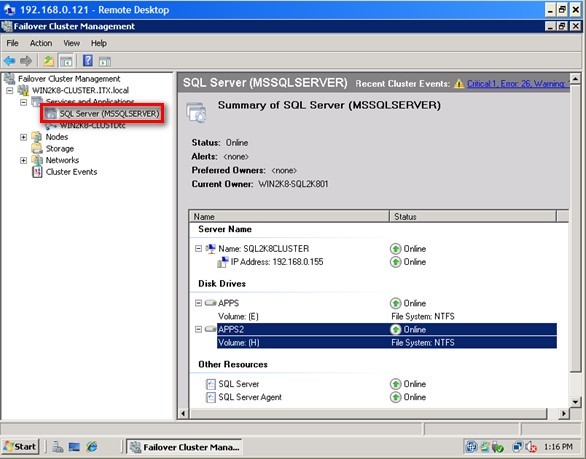Collapse the WIN2K8-CLUSTER.ITX.local tree node

coord(10,90)
